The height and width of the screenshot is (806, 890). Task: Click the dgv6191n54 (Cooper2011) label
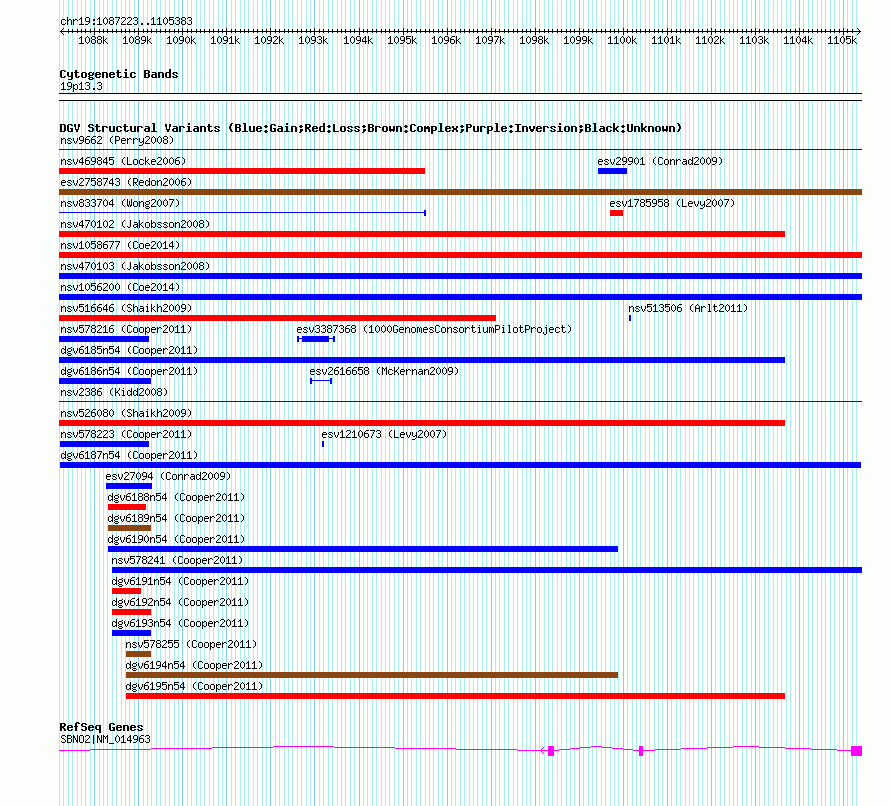coord(180,581)
